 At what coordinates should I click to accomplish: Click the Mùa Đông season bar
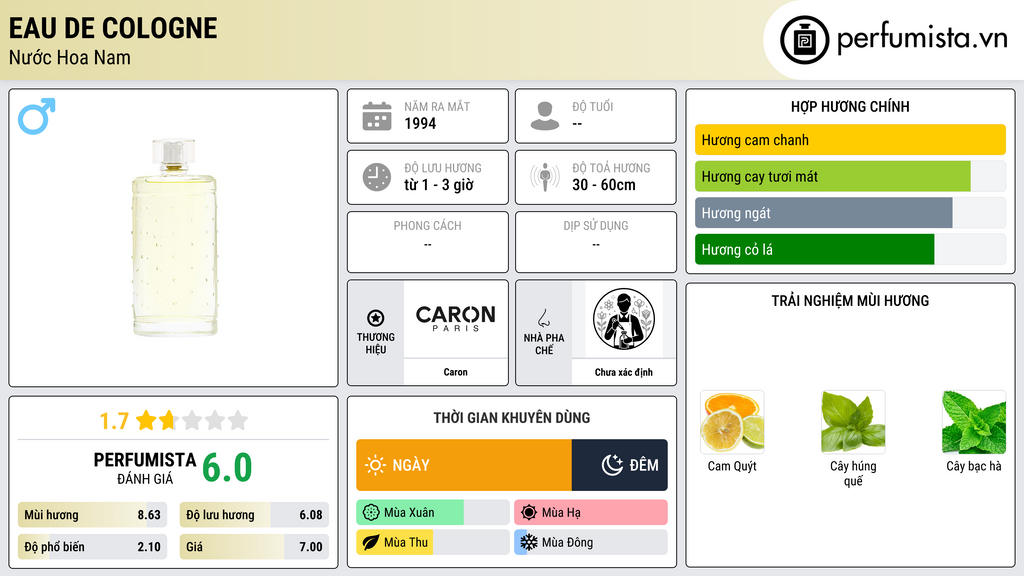[591, 542]
